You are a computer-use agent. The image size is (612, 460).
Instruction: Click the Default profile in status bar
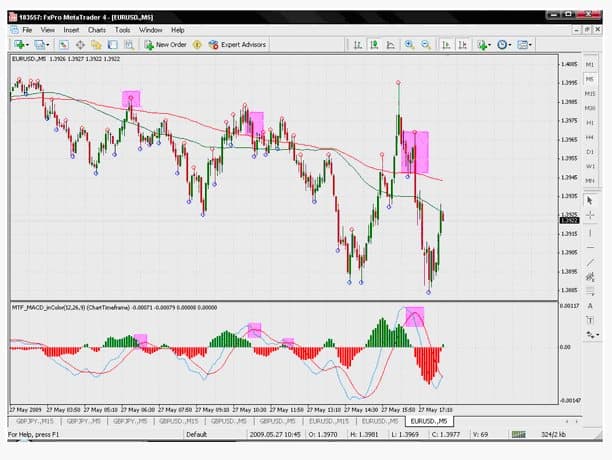coord(197,434)
